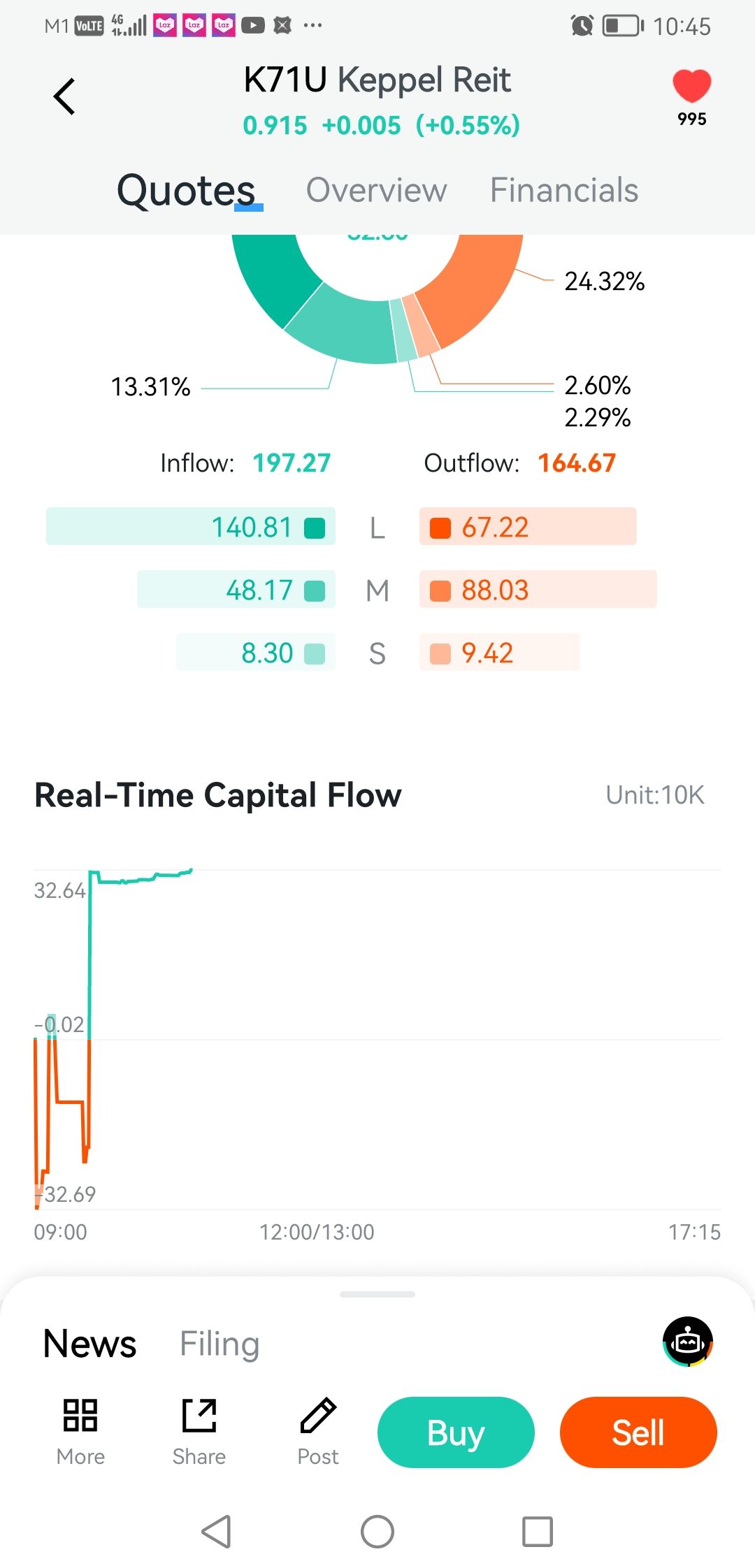
Task: Open the Filing tab
Action: point(220,1344)
